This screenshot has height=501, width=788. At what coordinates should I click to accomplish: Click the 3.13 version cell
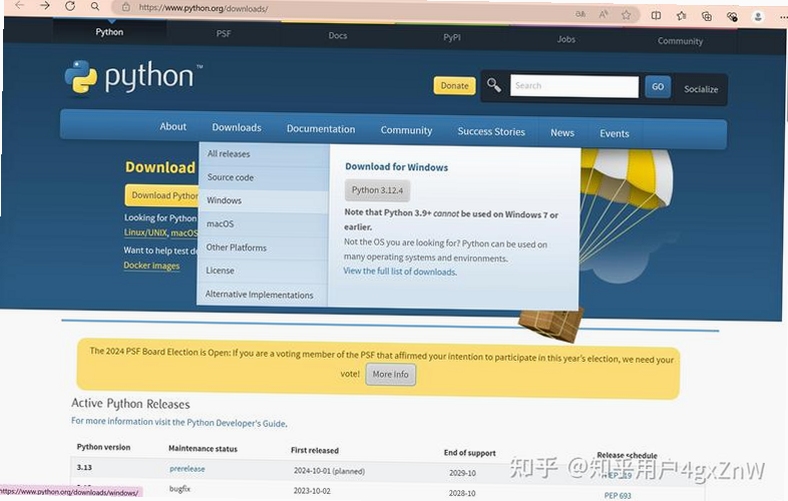(x=84, y=467)
